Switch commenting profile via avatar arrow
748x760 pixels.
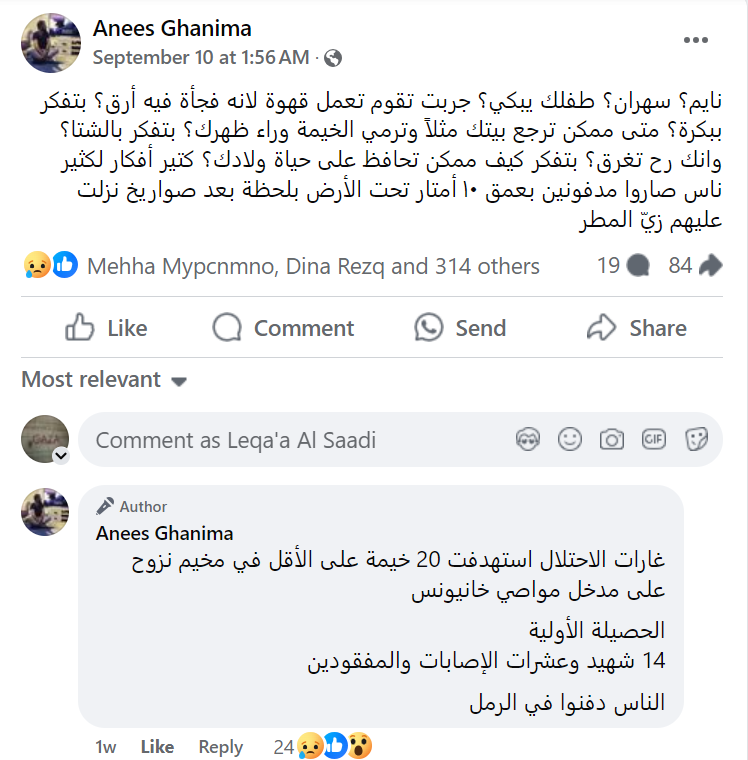pyautogui.click(x=60, y=456)
